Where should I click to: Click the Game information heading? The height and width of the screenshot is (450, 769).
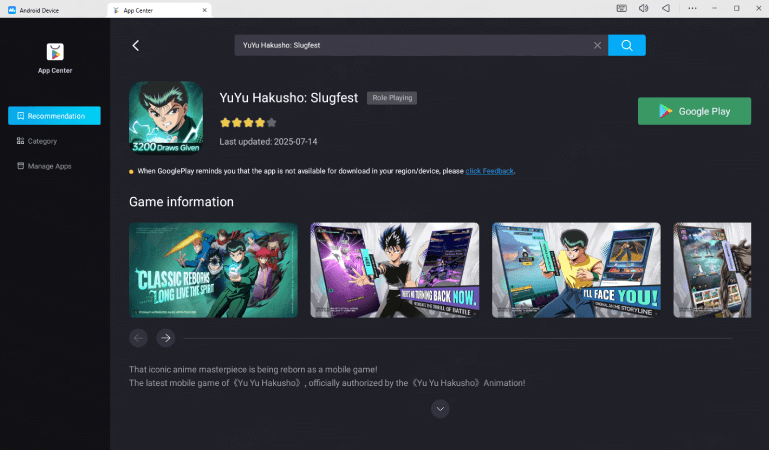(181, 202)
